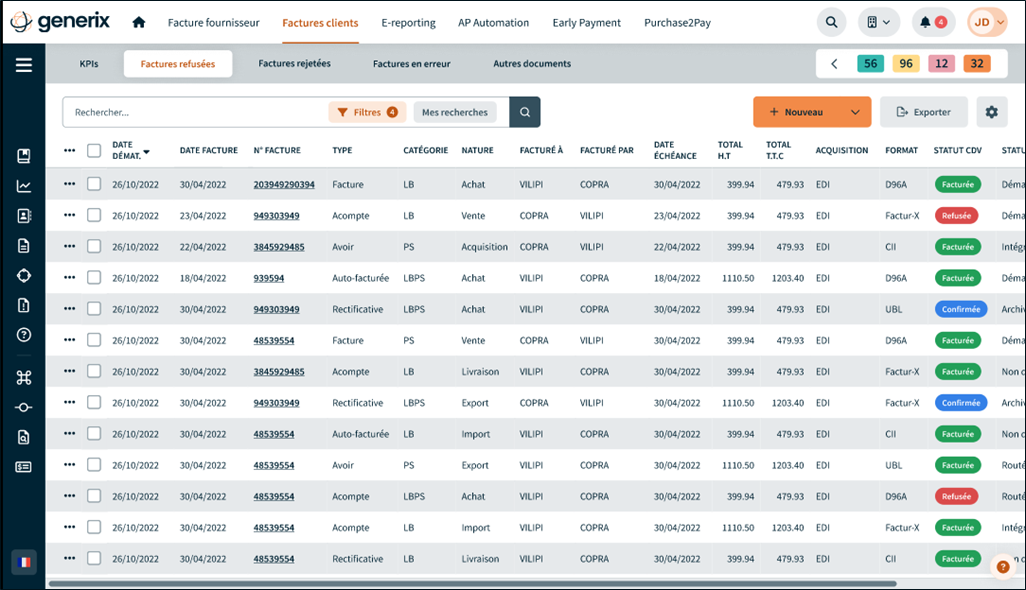Click into the Rechercher search field
1026x590 pixels.
pos(195,112)
